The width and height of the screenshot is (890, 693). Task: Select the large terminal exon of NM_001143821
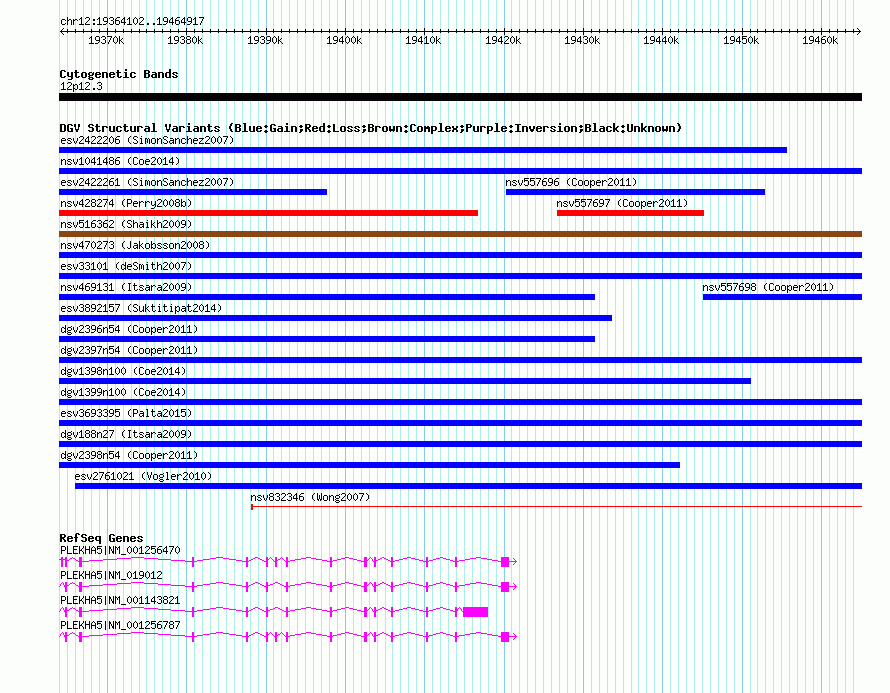coord(475,612)
